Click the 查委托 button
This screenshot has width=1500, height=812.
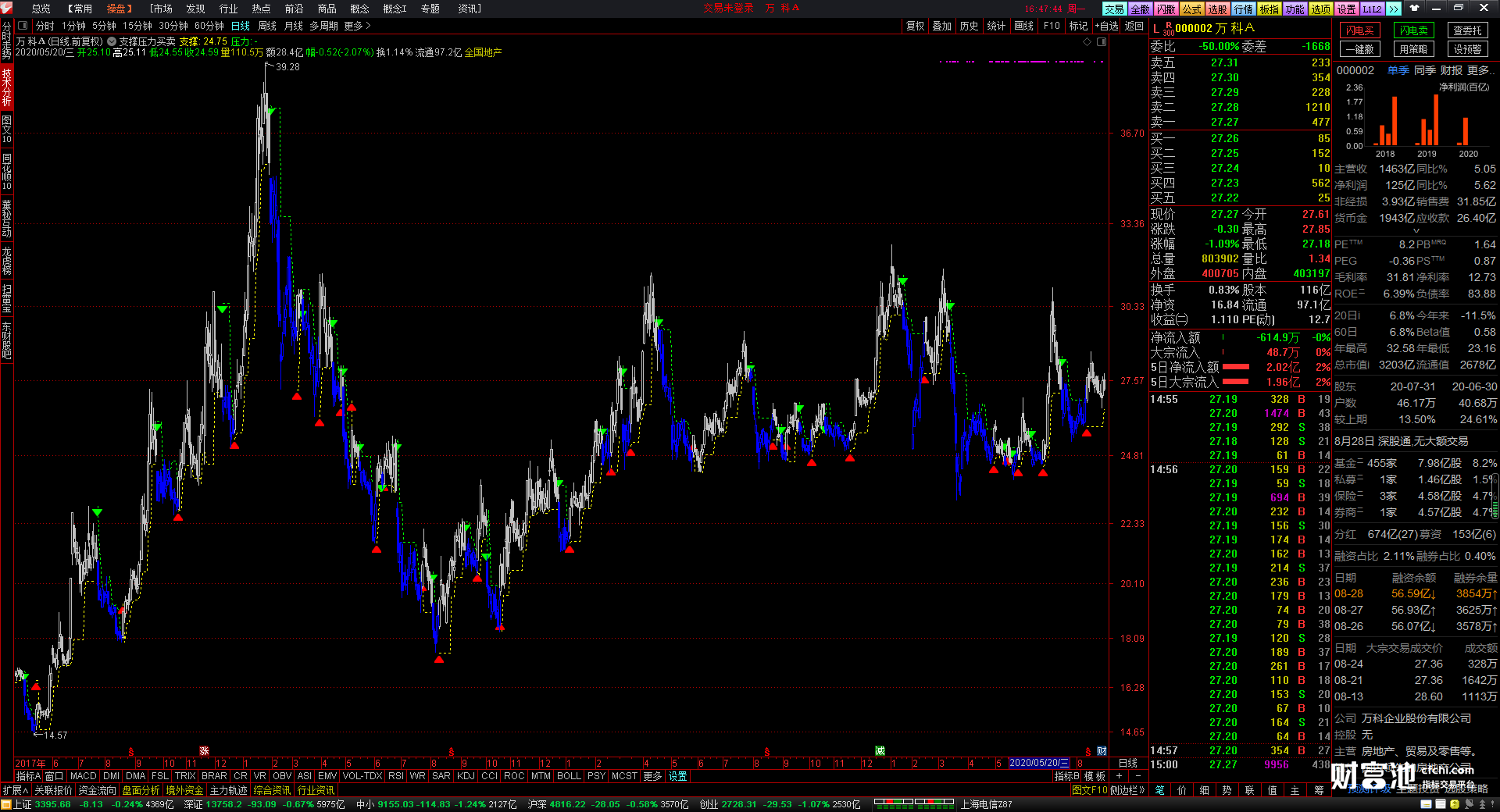[x=1467, y=30]
